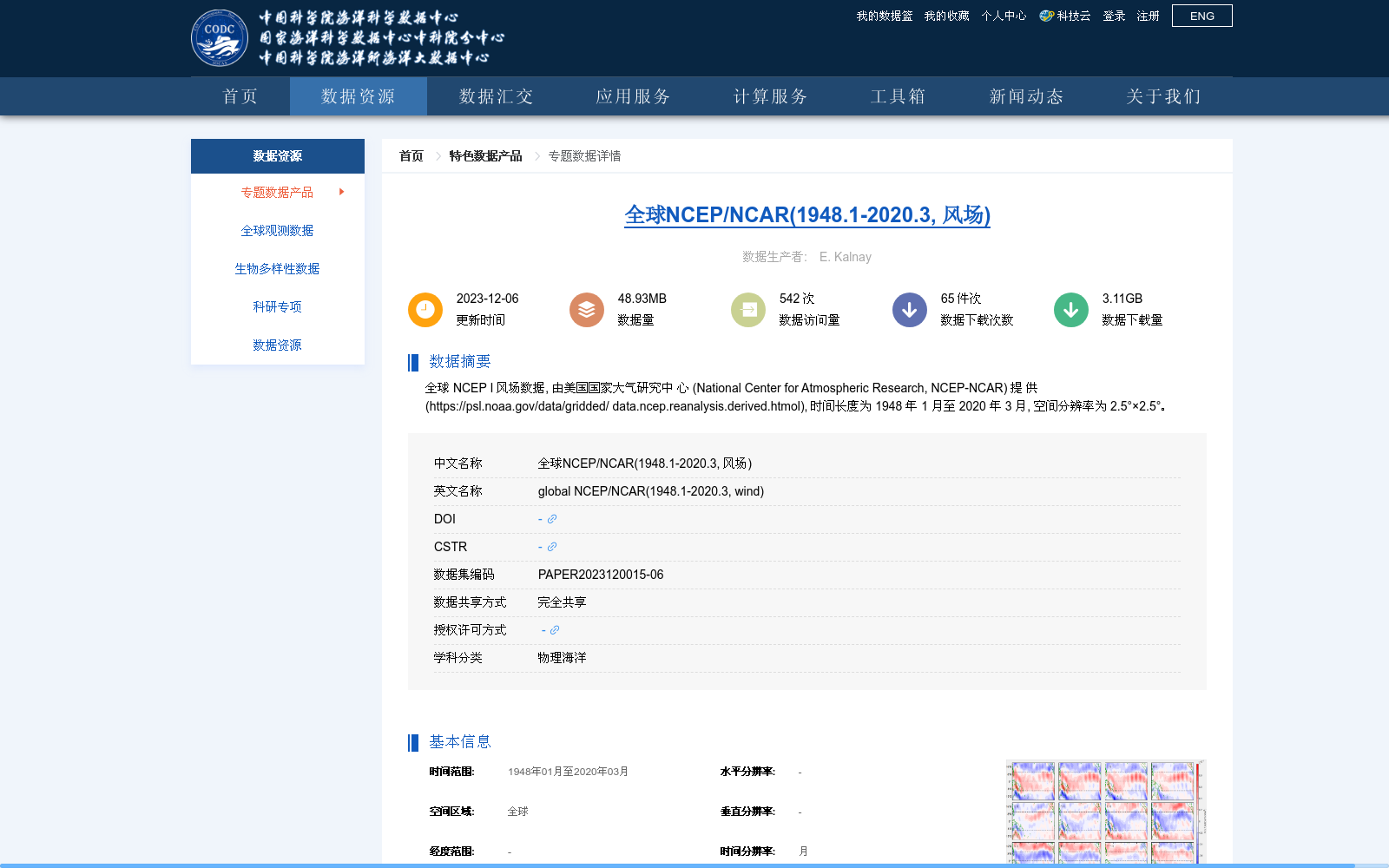Open 生物多样性数据 in sidebar

[277, 268]
